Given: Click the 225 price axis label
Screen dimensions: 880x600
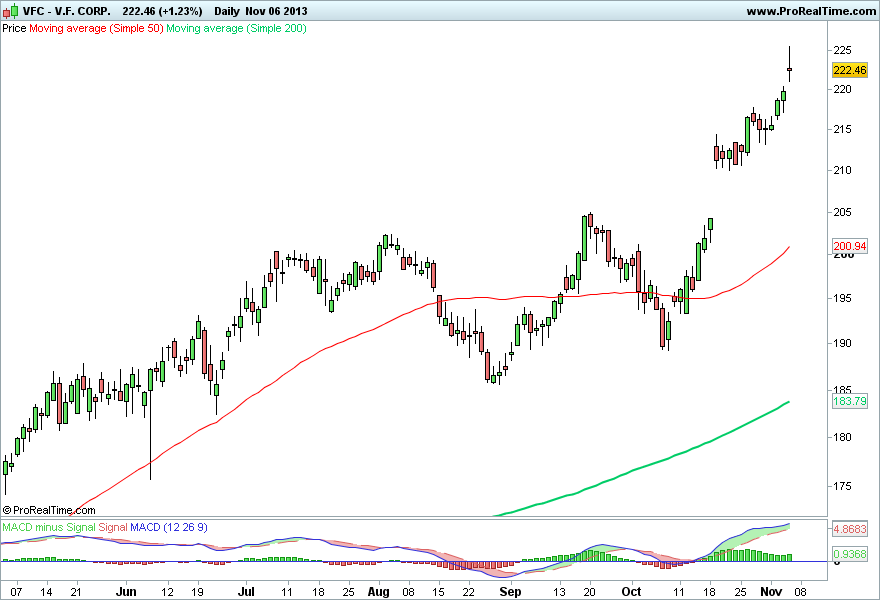Looking at the screenshot, I should coord(842,51).
